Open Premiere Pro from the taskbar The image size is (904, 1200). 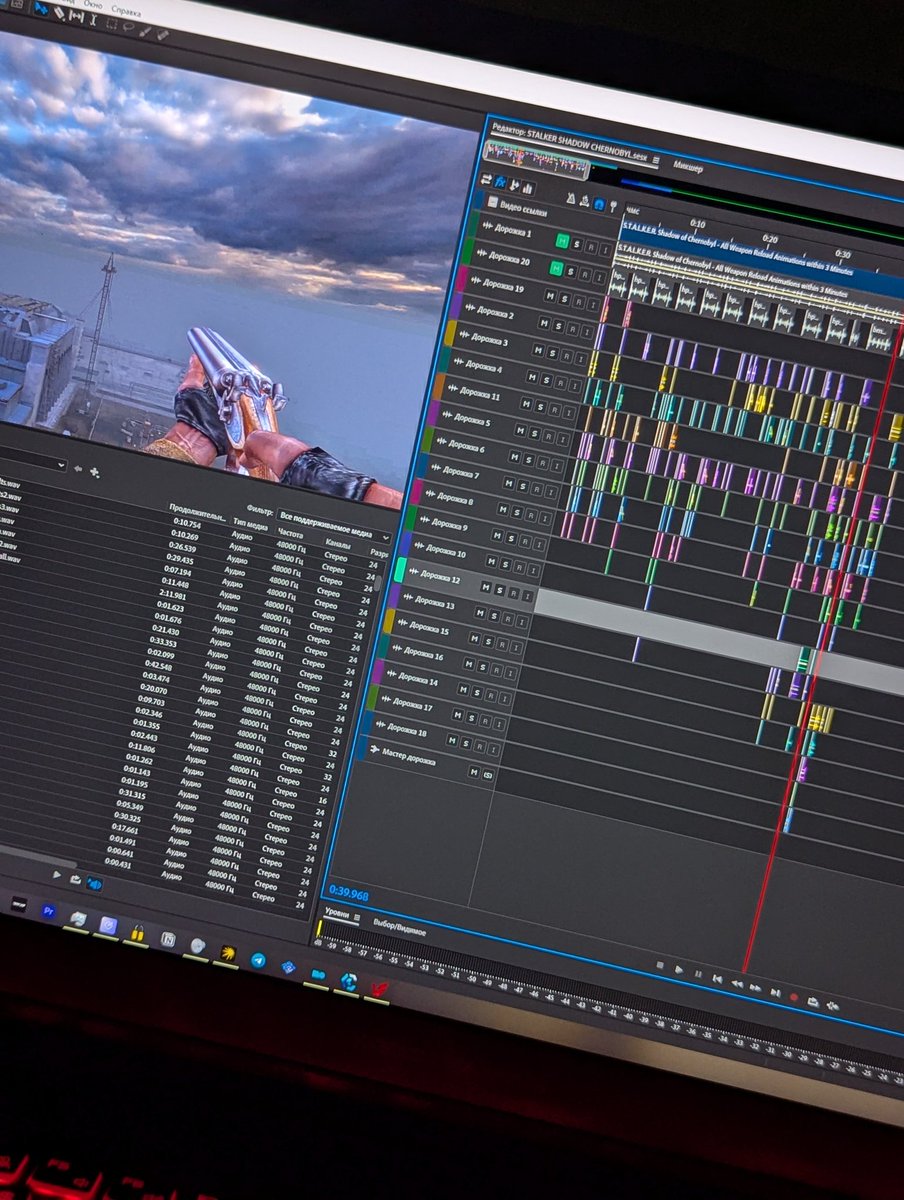point(49,911)
